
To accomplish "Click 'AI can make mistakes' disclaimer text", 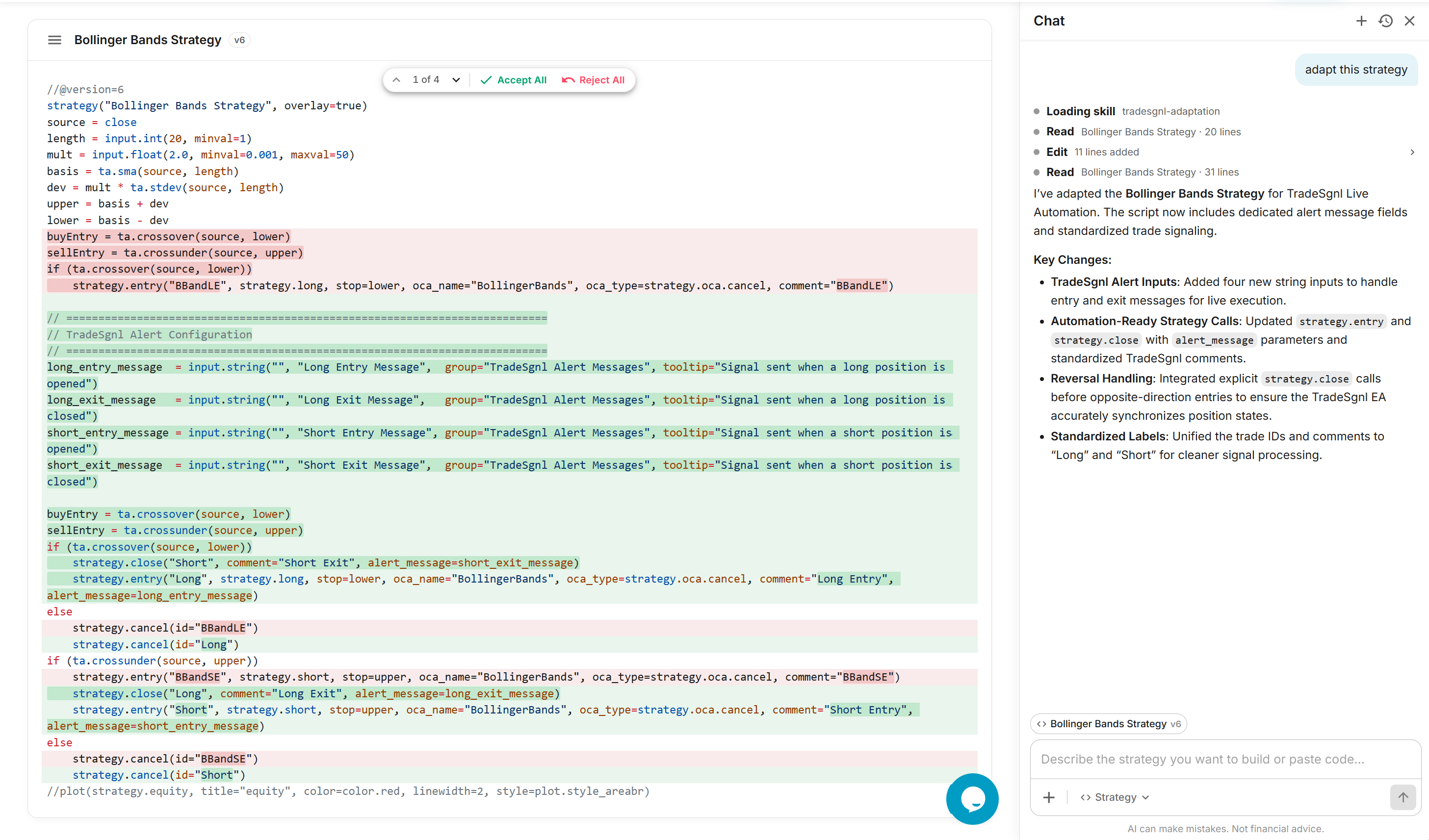I will pyautogui.click(x=1225, y=829).
